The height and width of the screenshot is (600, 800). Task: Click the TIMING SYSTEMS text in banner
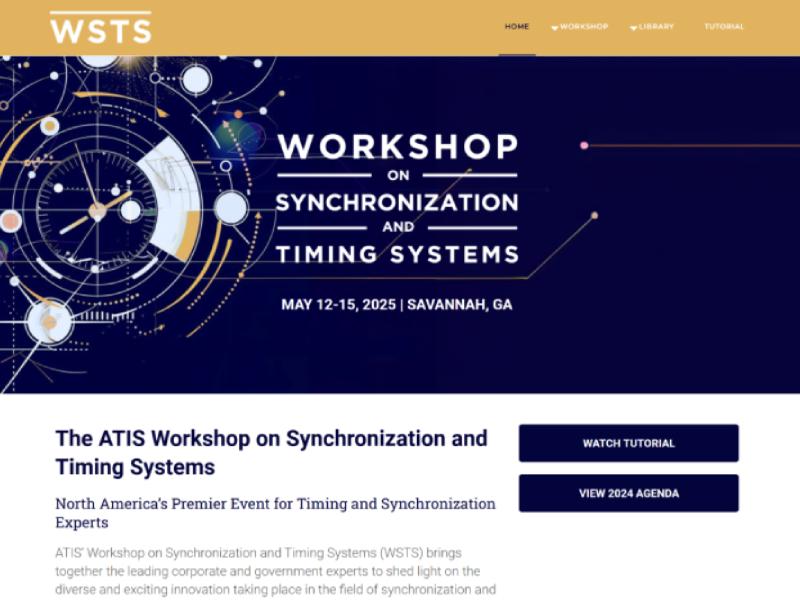pyautogui.click(x=397, y=254)
